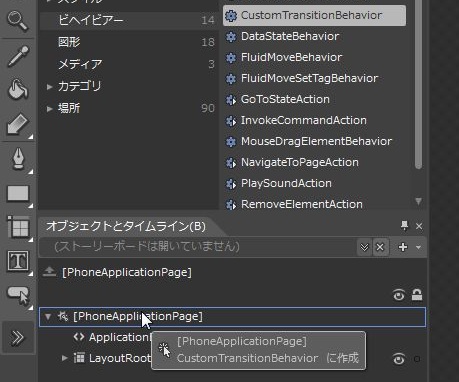Select the TextBlock text tool

(x=18, y=261)
